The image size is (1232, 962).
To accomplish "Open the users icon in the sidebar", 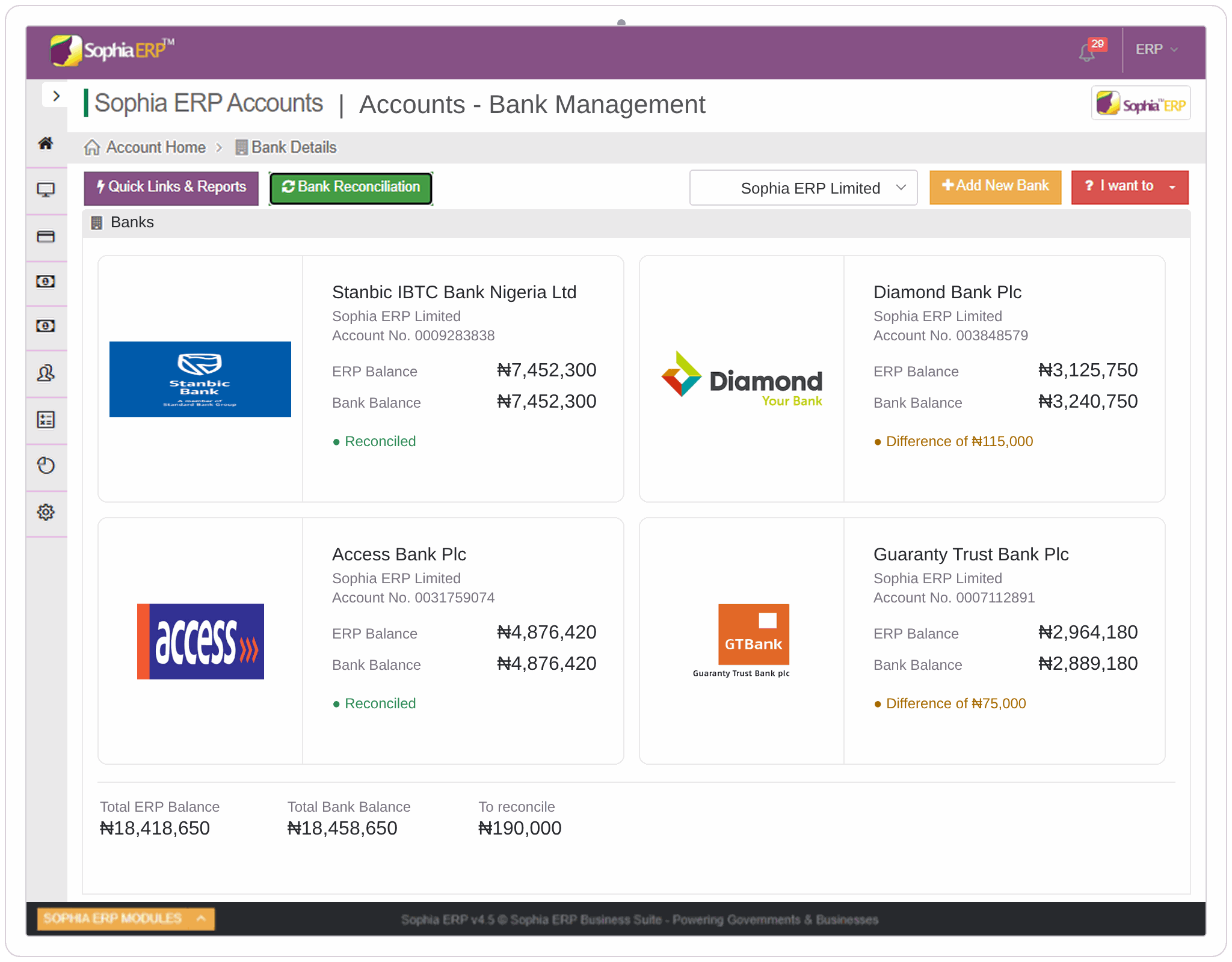I will 46,373.
